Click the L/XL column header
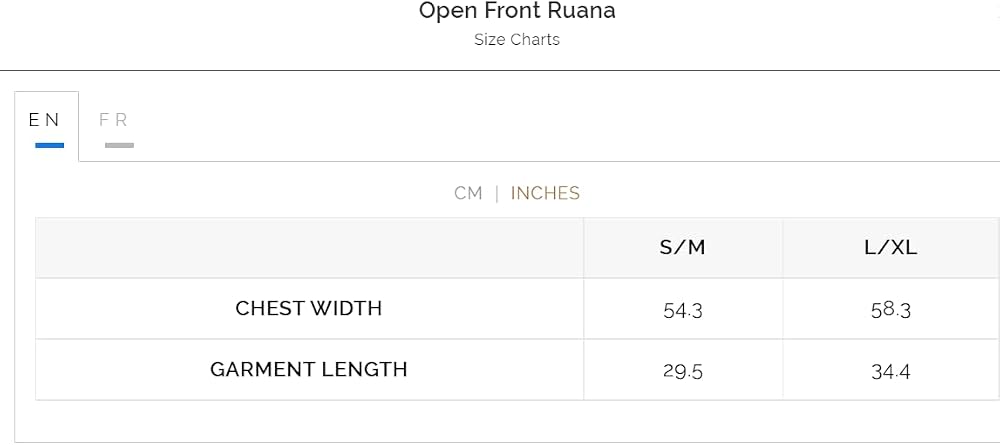 point(890,247)
